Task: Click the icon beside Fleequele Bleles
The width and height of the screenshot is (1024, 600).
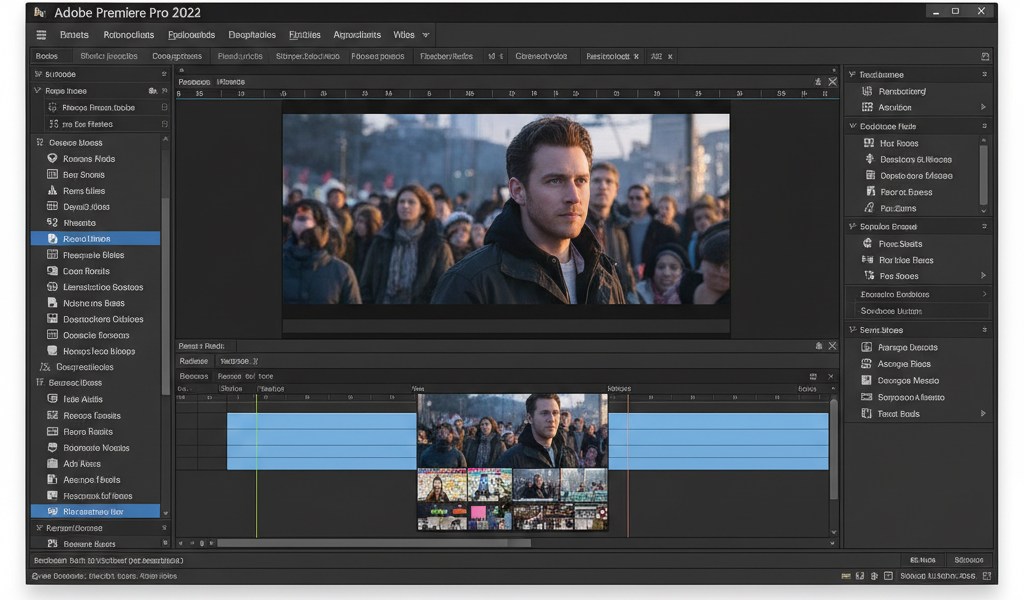Action: click(x=52, y=255)
